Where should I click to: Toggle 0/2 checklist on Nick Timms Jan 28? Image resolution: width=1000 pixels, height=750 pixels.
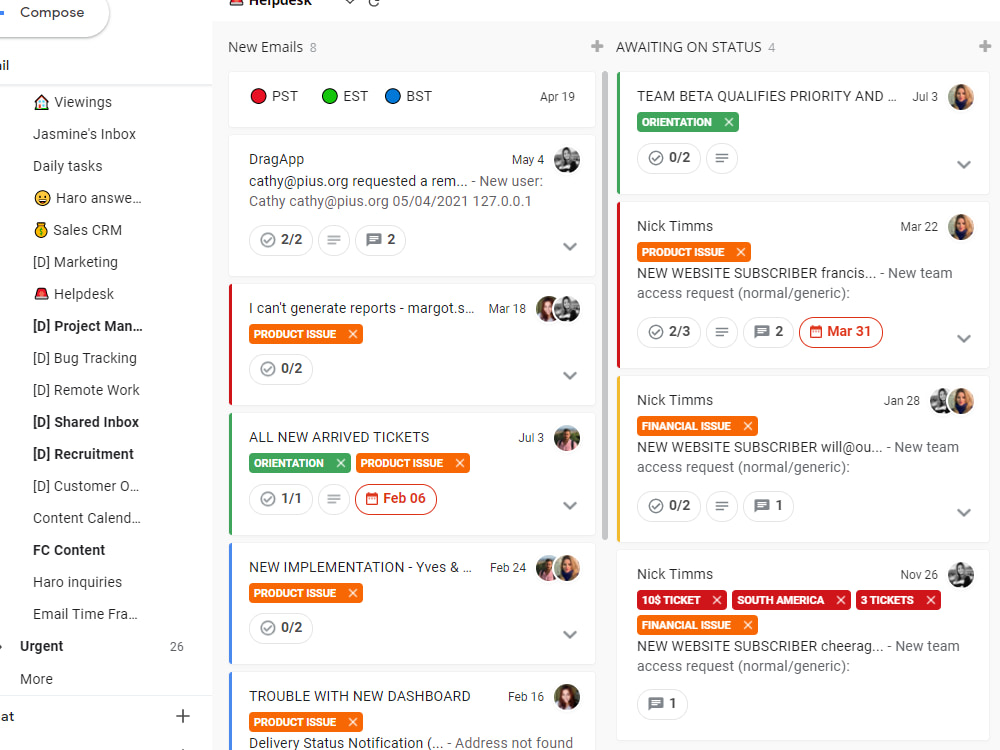point(668,506)
